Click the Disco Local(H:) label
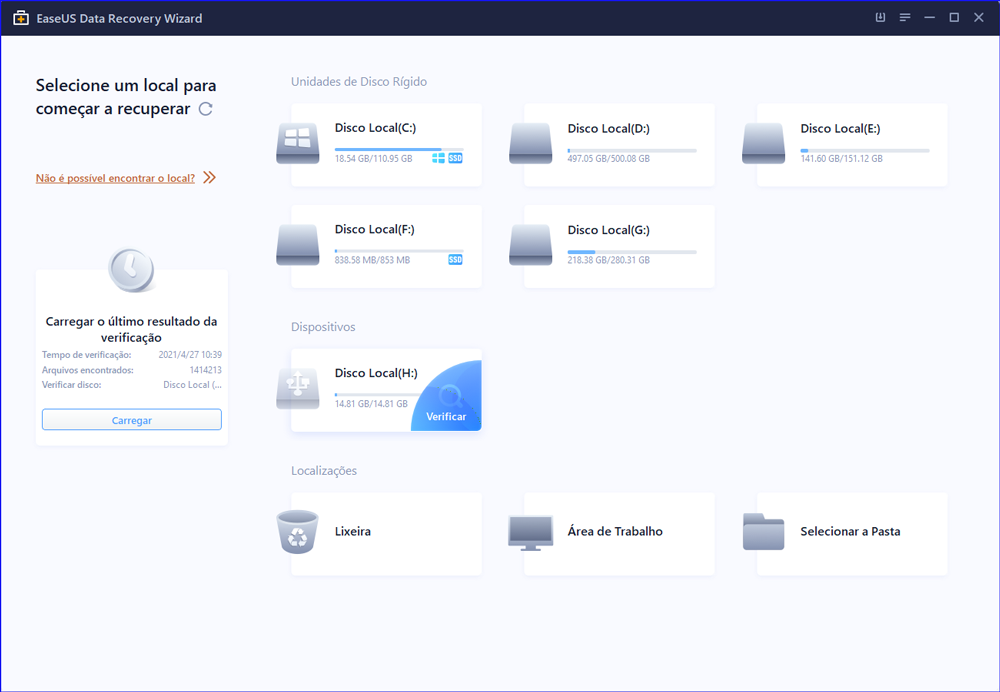 [376, 372]
